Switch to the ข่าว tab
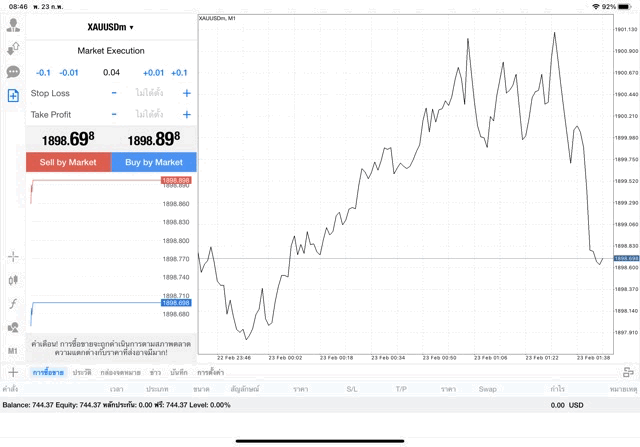This screenshot has width=640, height=447. pos(154,372)
